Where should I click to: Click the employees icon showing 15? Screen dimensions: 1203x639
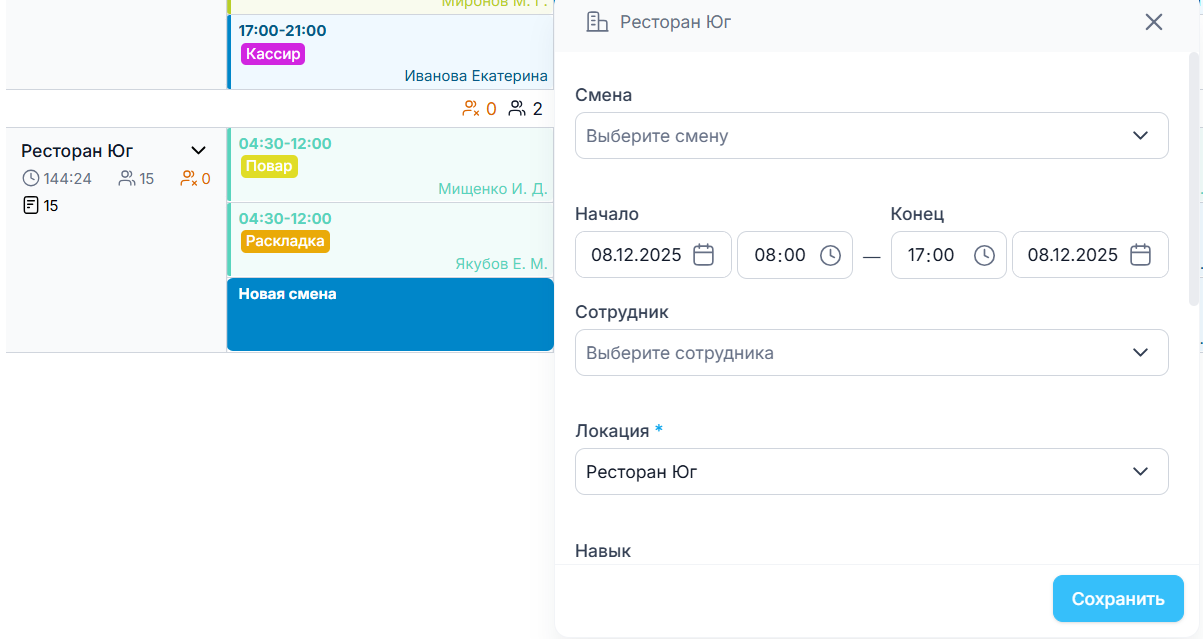click(x=127, y=179)
